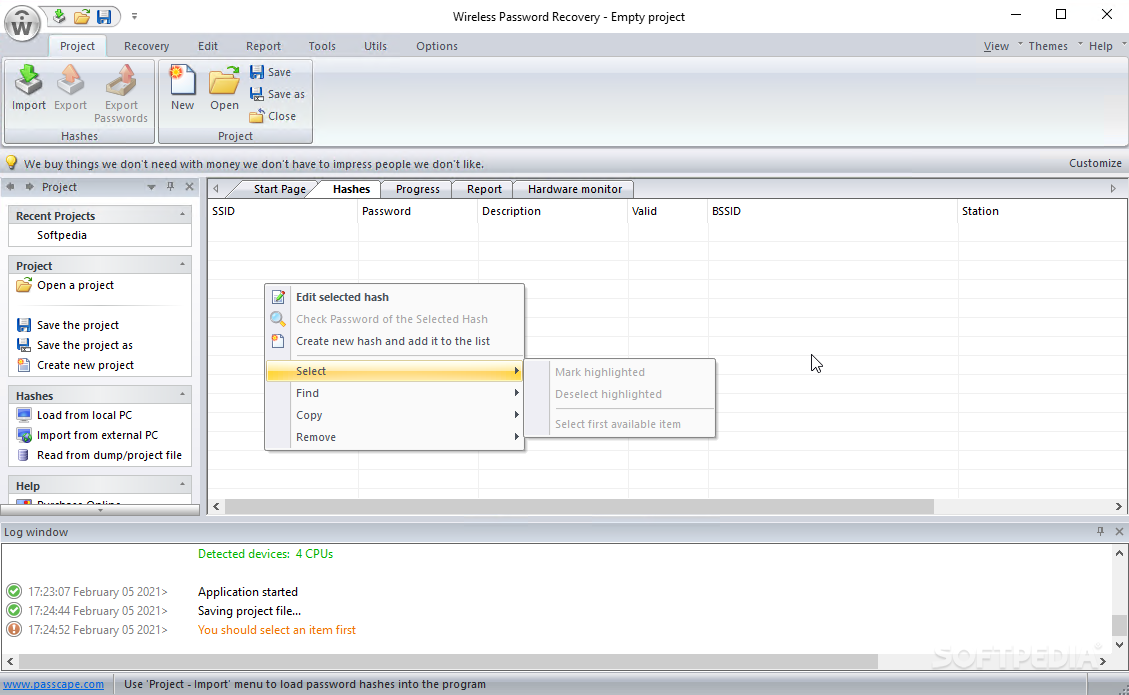Image resolution: width=1129 pixels, height=695 pixels.
Task: Click the Create new hash icon in context menu
Action: pos(278,341)
